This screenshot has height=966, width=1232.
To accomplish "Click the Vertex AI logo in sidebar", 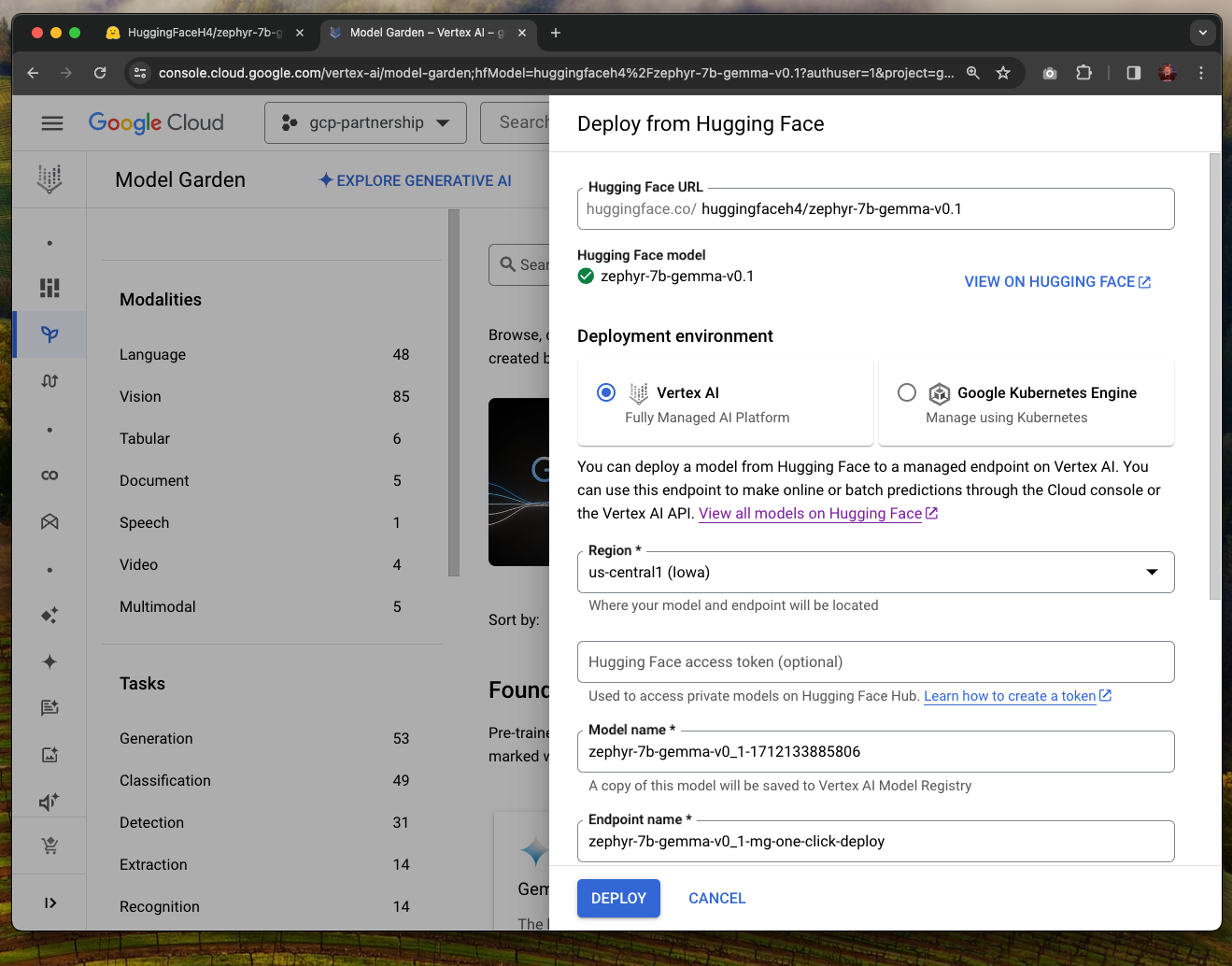I will (50, 178).
